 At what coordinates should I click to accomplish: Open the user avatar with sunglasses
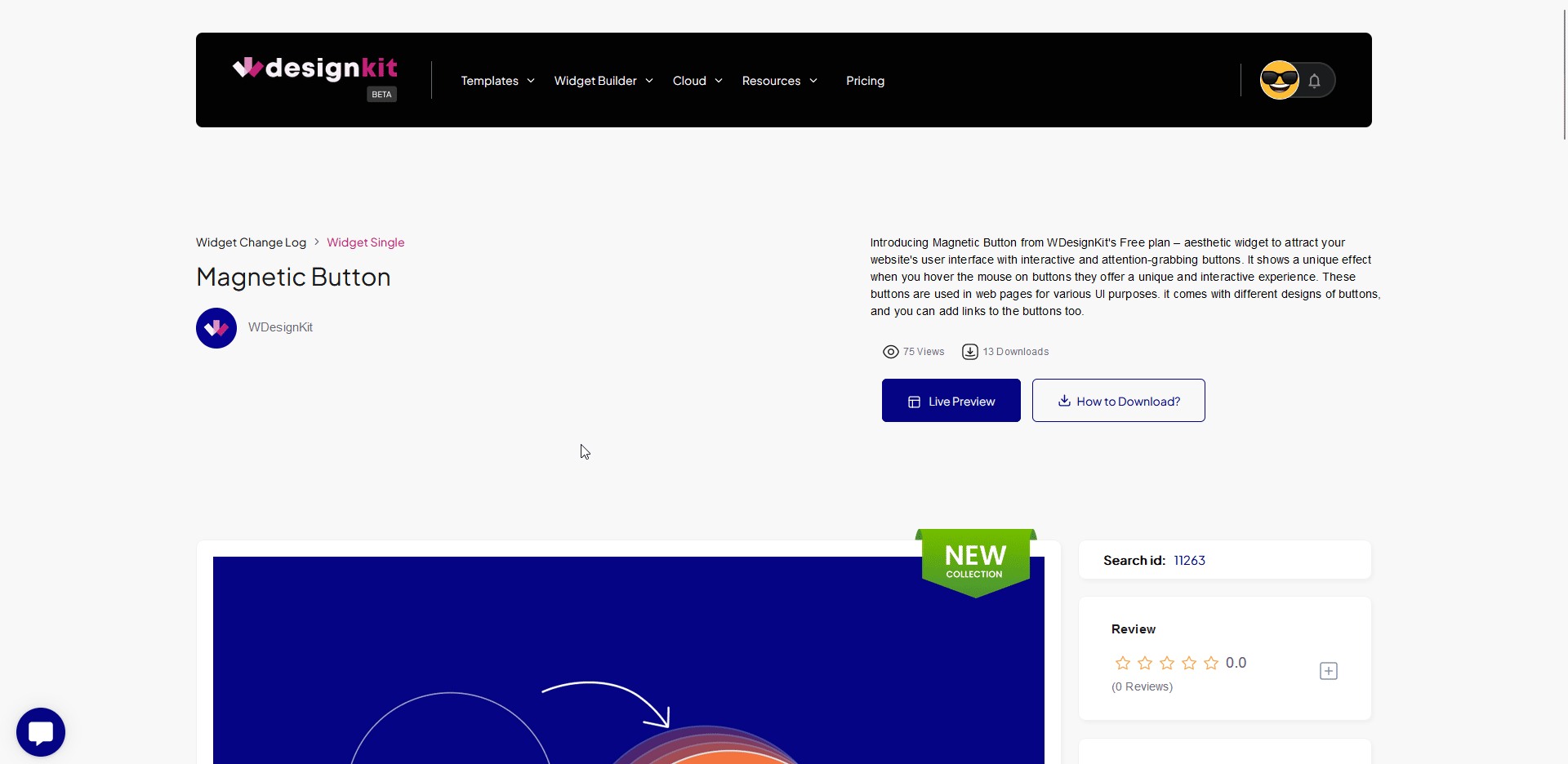(x=1279, y=80)
